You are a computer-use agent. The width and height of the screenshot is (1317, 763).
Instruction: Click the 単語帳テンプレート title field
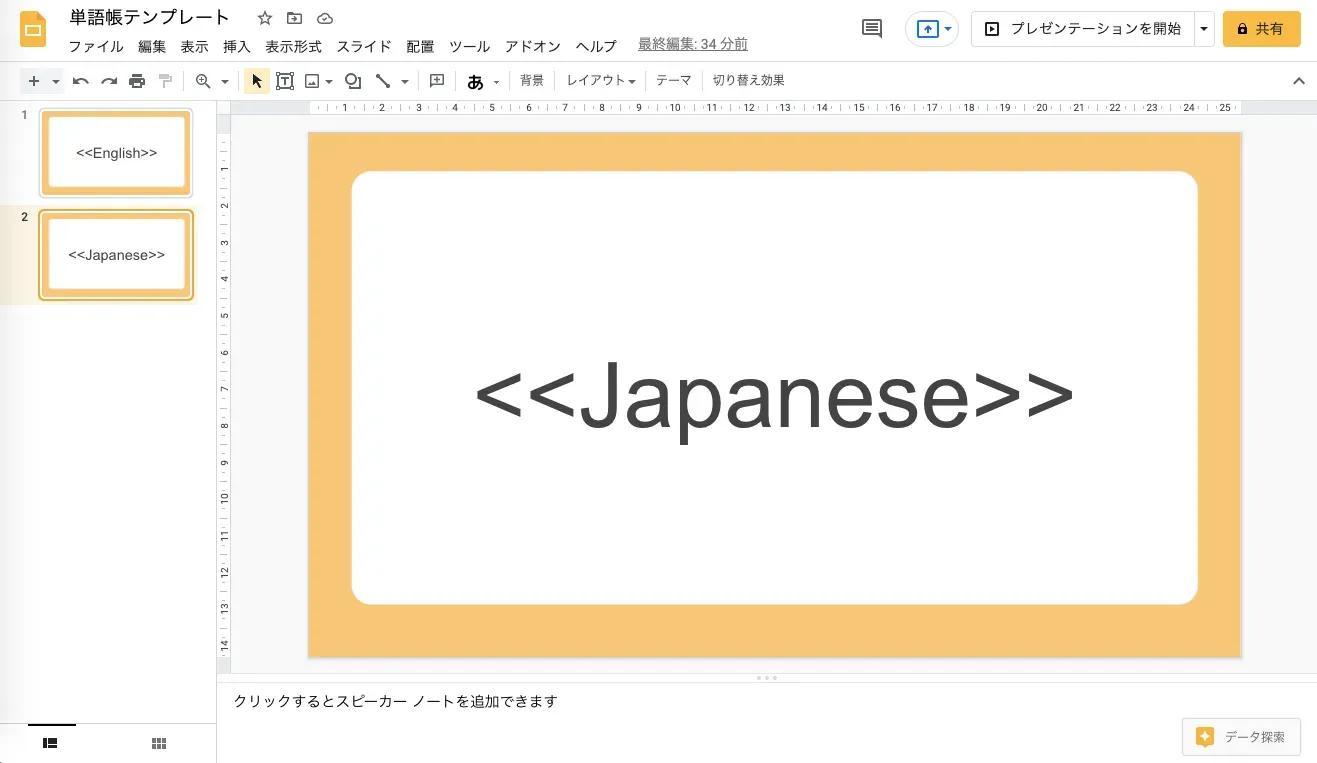click(x=150, y=18)
